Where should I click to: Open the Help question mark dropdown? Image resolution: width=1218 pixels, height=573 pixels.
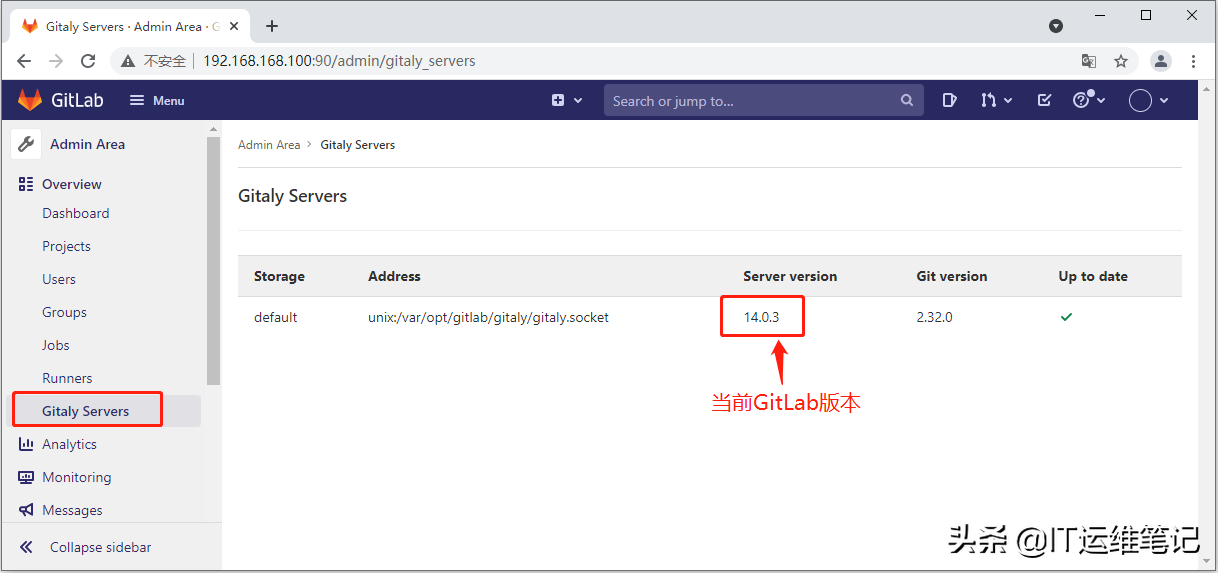coord(1088,100)
